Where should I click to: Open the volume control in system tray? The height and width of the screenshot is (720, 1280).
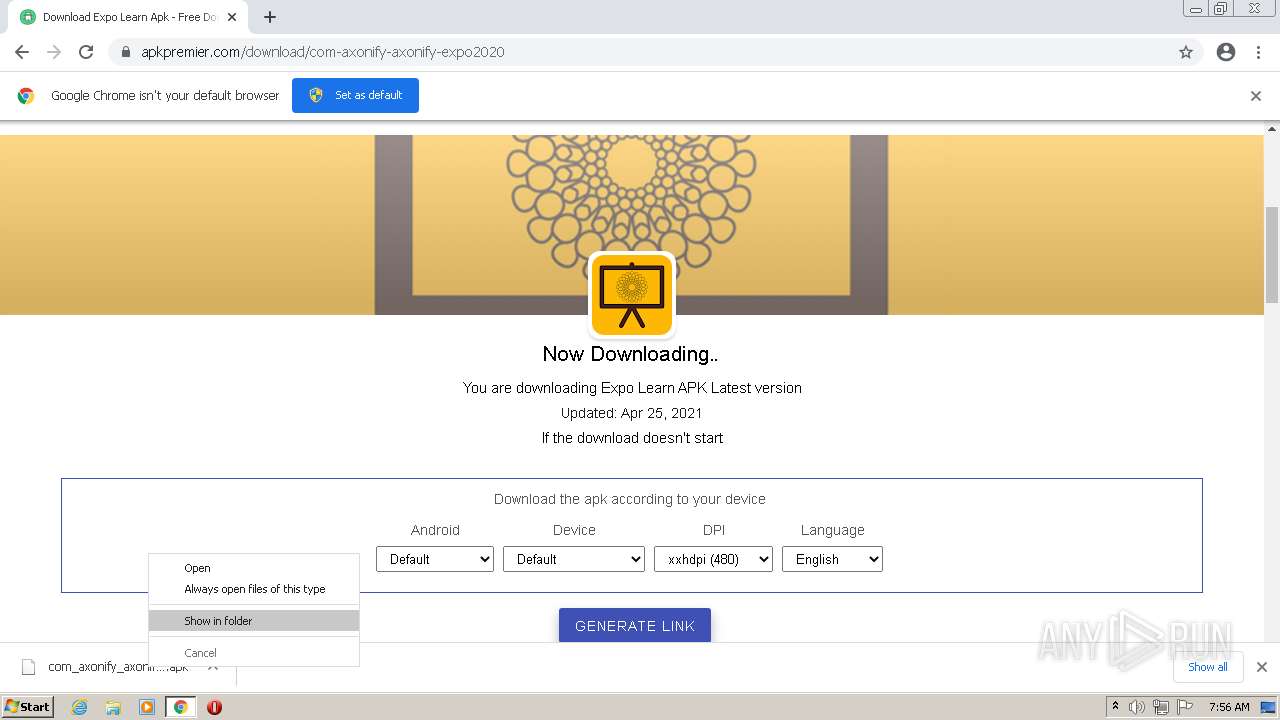click(1137, 707)
